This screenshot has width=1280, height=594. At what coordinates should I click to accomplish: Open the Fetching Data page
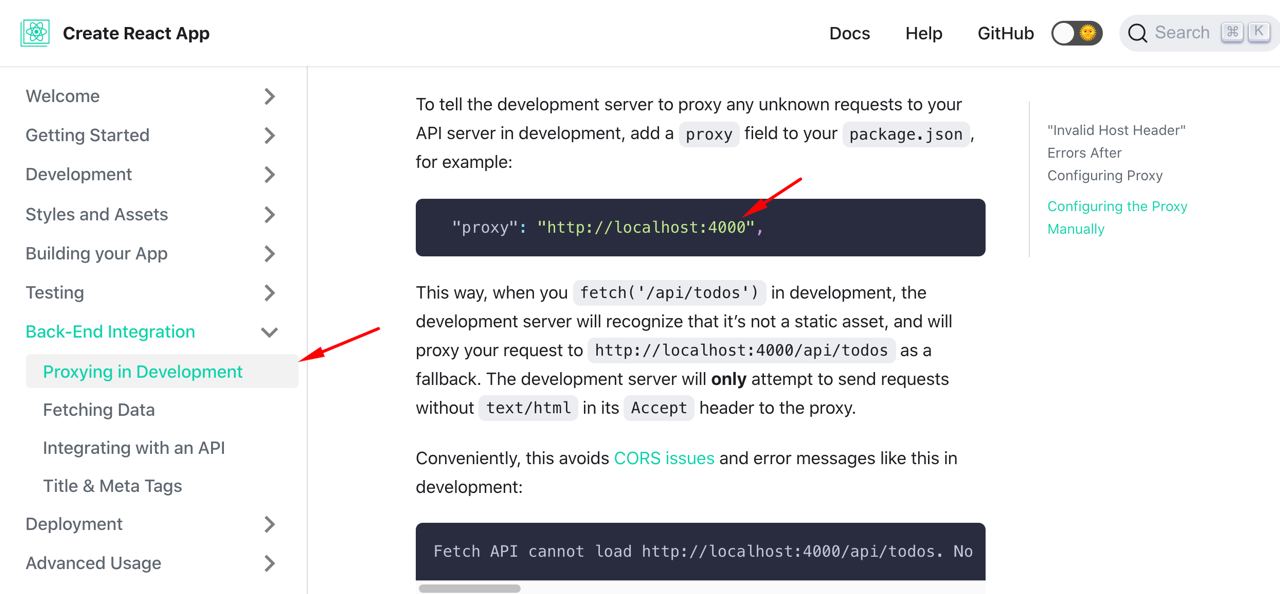coord(99,409)
